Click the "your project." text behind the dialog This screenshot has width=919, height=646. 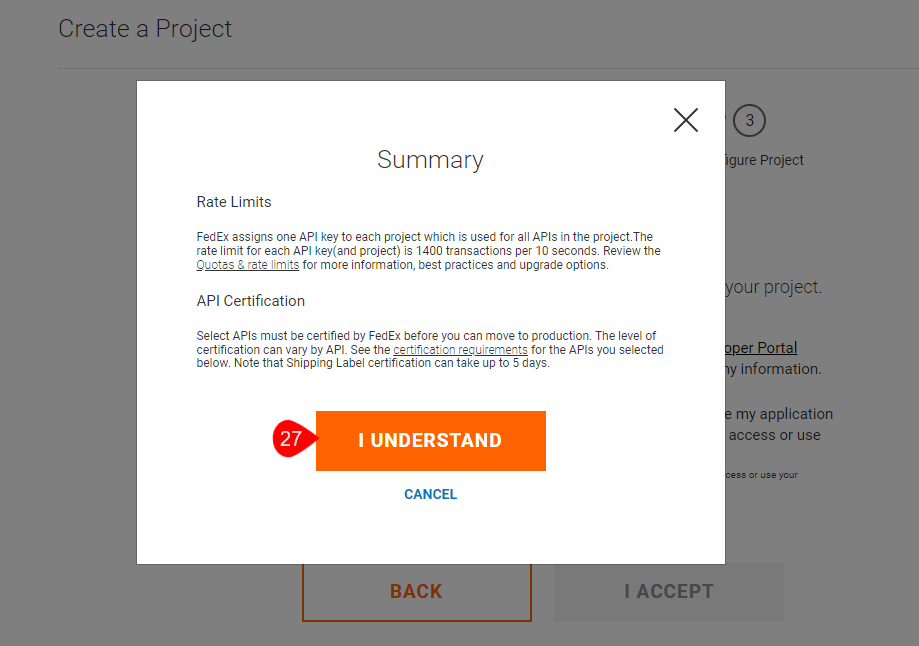click(x=773, y=287)
